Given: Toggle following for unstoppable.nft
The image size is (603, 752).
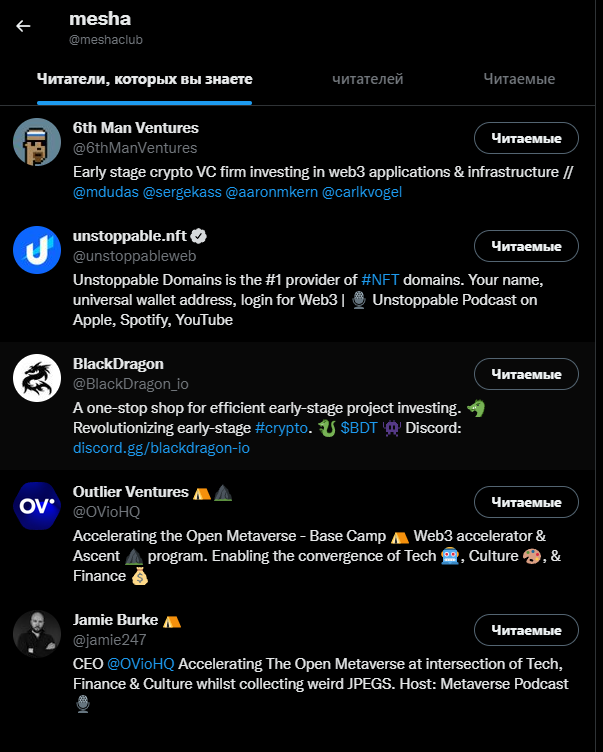Looking at the screenshot, I should pyautogui.click(x=526, y=246).
